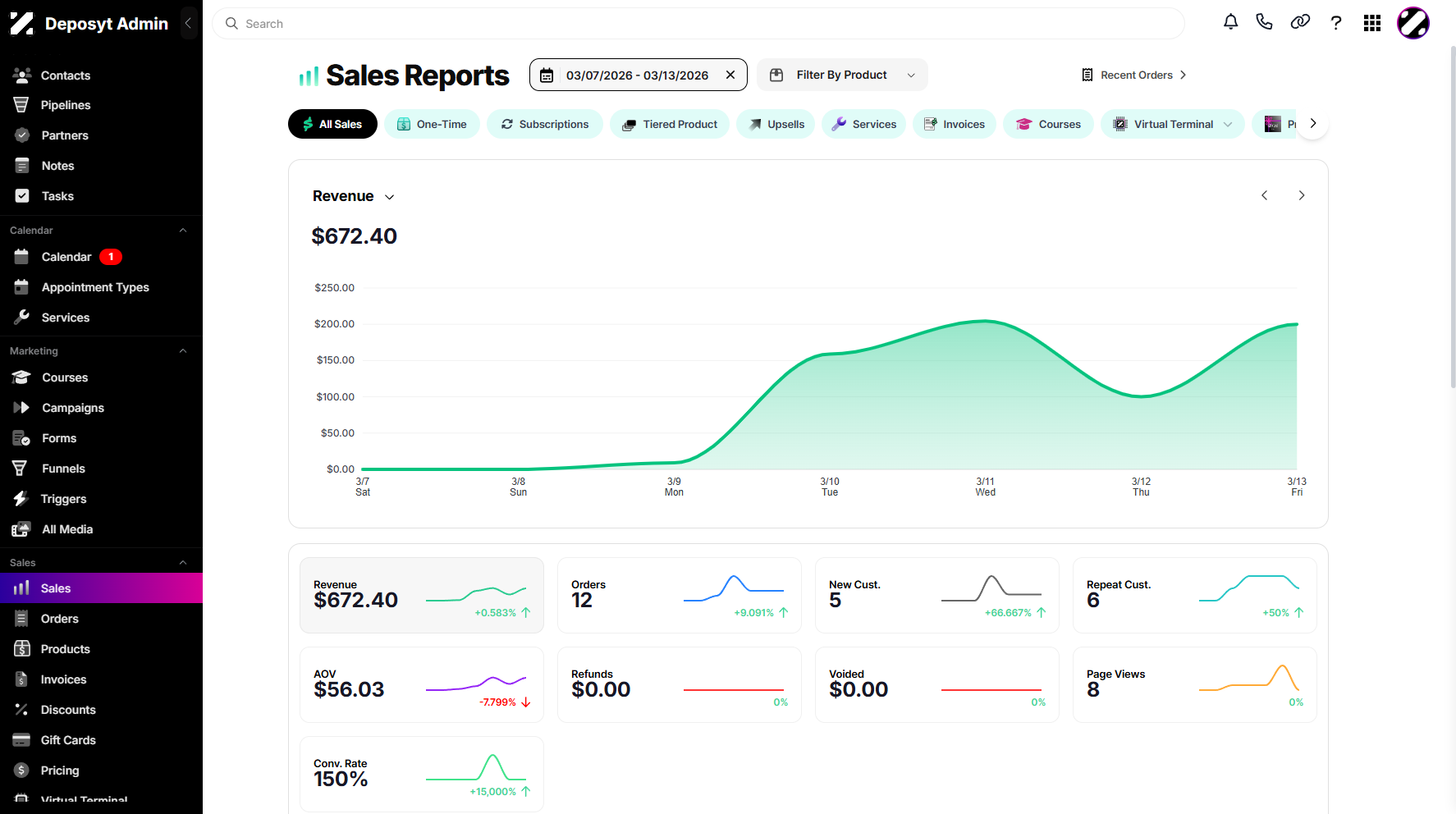The height and width of the screenshot is (814, 1456).
Task: Select the AOV stat card
Action: click(x=422, y=685)
